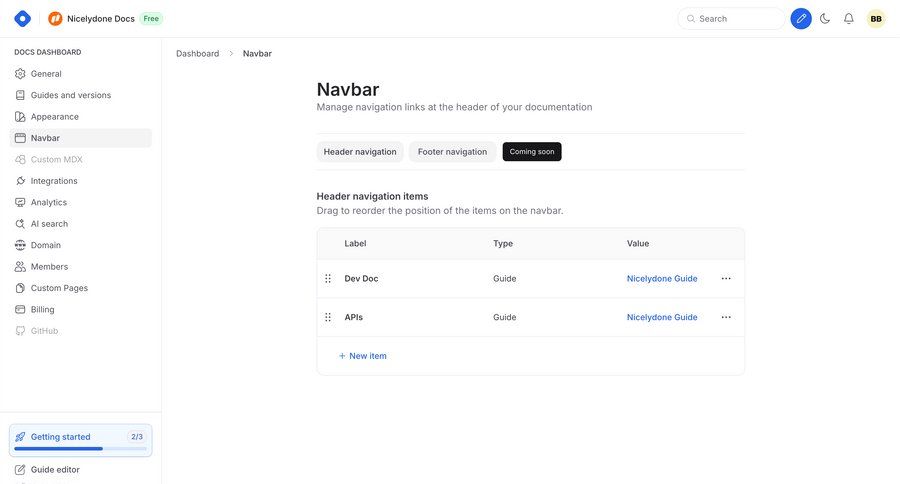900x484 pixels.
Task: Open Appearance settings
Action: (80, 117)
